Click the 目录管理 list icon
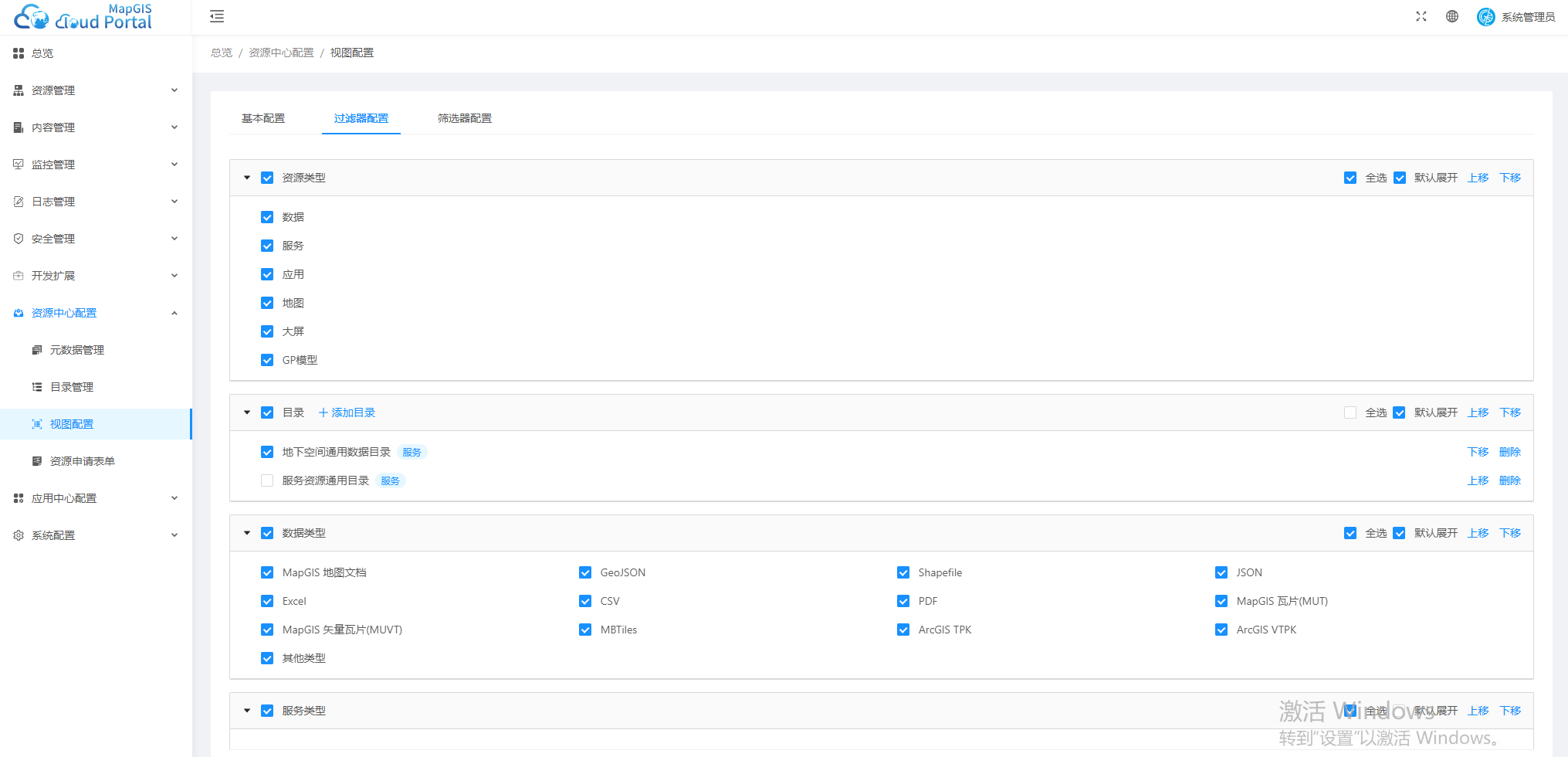This screenshot has height=757, width=1568. pyautogui.click(x=37, y=387)
